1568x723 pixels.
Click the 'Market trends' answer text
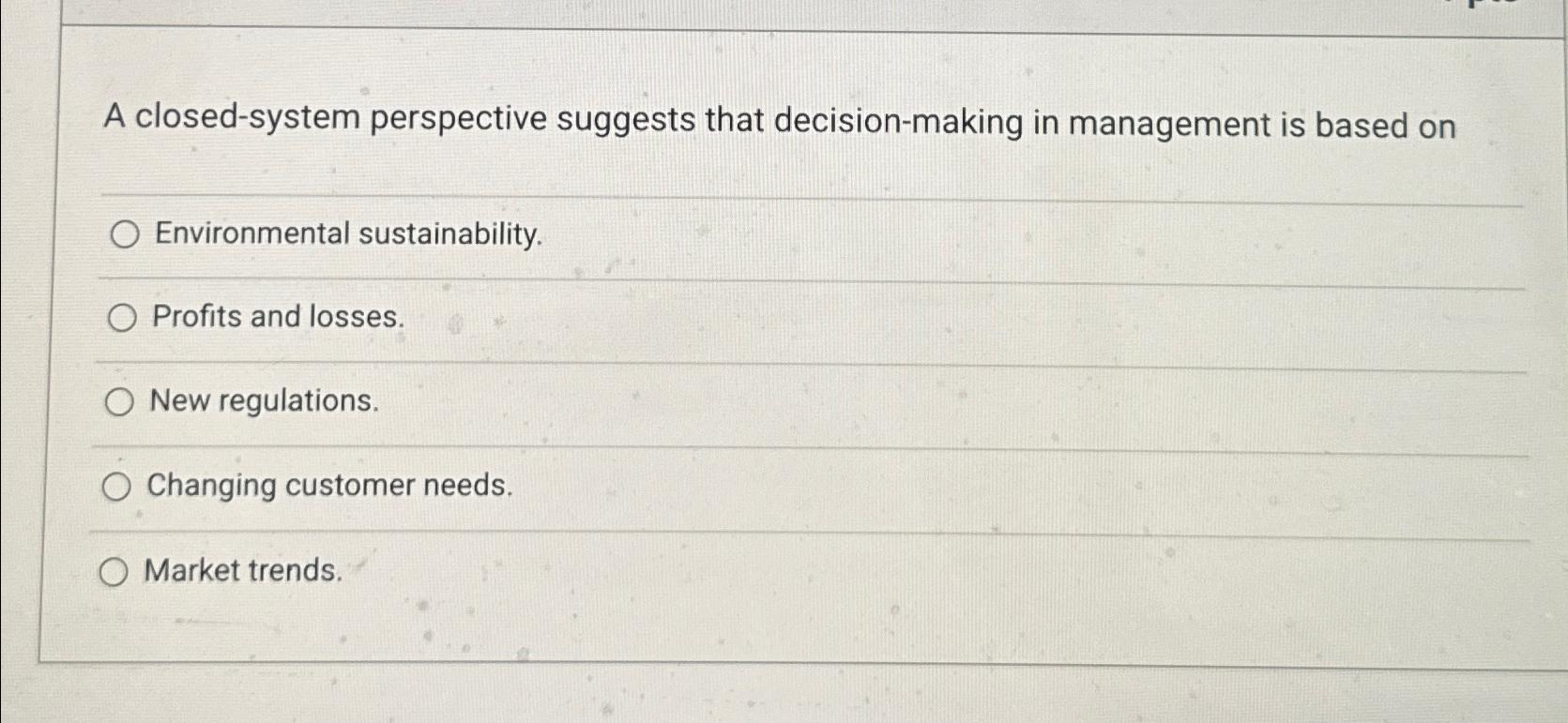[x=242, y=570]
